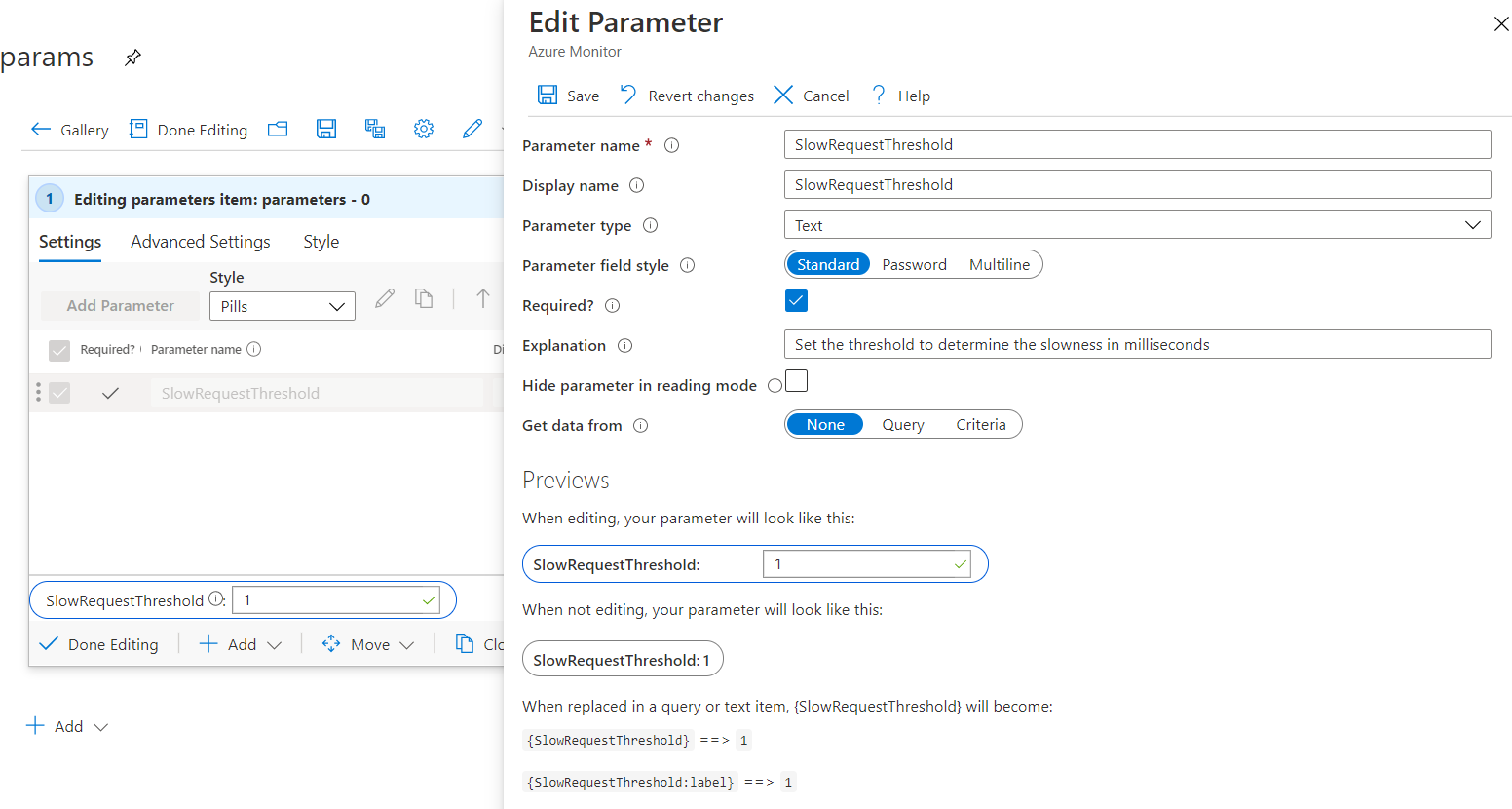Go back to the Gallery
Image resolution: width=1512 pixels, height=809 pixels.
[70, 130]
